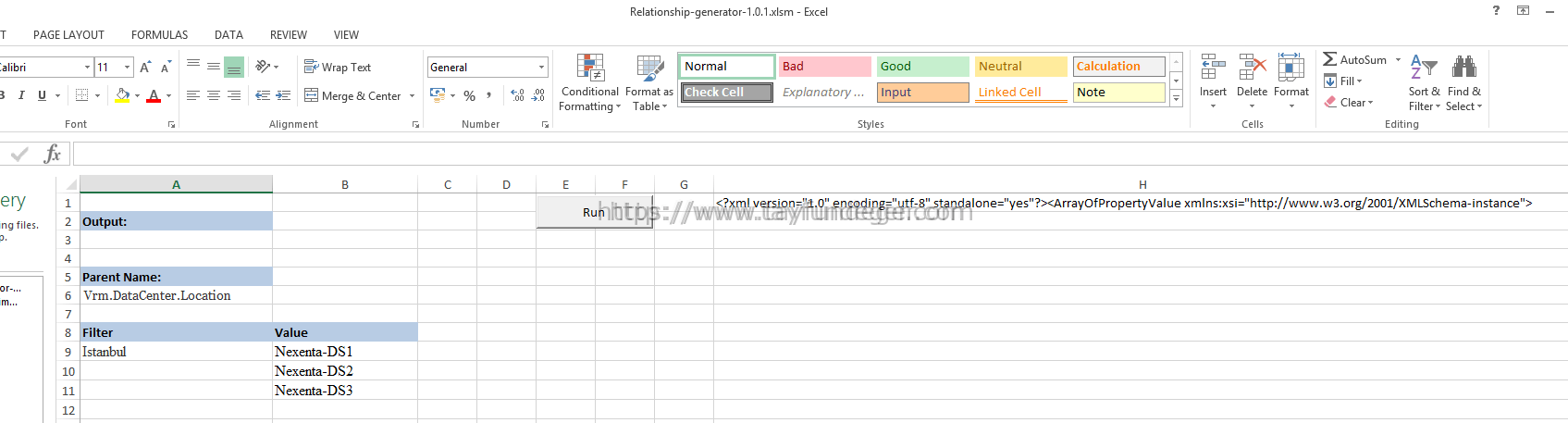1568x423 pixels.
Task: Open the font size dropdown
Action: (128, 68)
